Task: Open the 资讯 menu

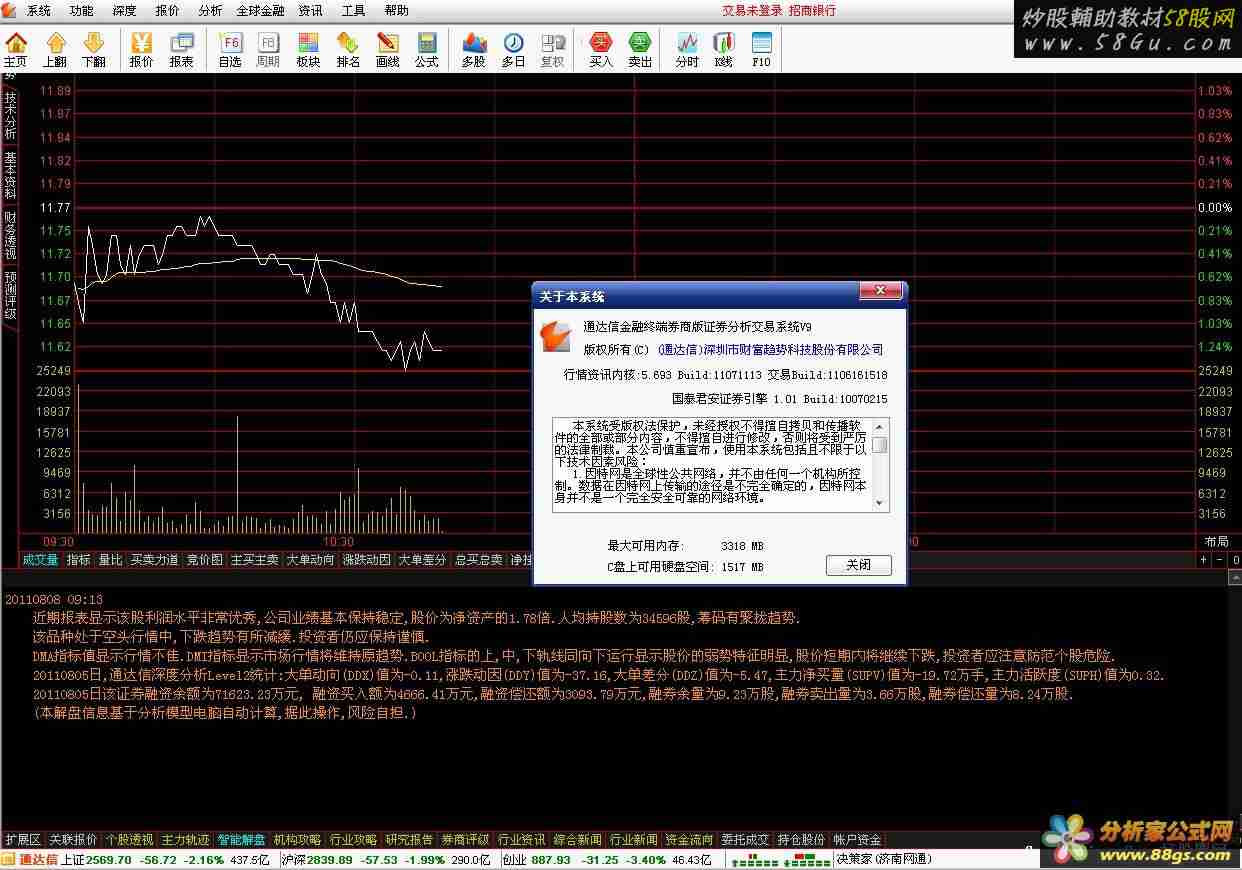Action: click(310, 10)
